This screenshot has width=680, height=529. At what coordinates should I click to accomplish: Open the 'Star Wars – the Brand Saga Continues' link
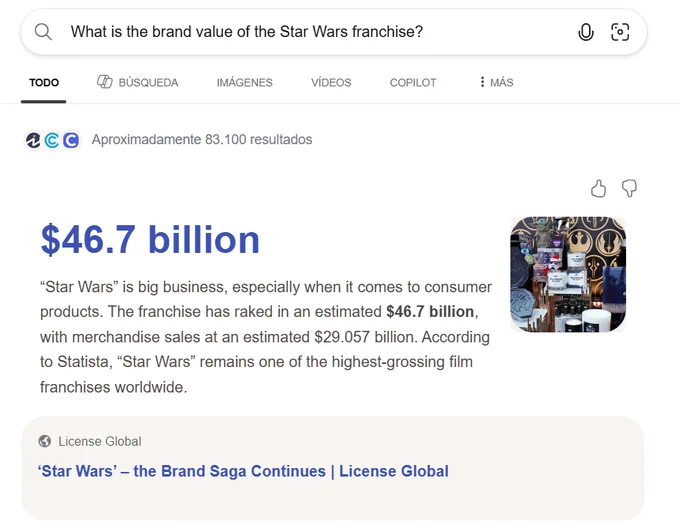tap(243, 471)
